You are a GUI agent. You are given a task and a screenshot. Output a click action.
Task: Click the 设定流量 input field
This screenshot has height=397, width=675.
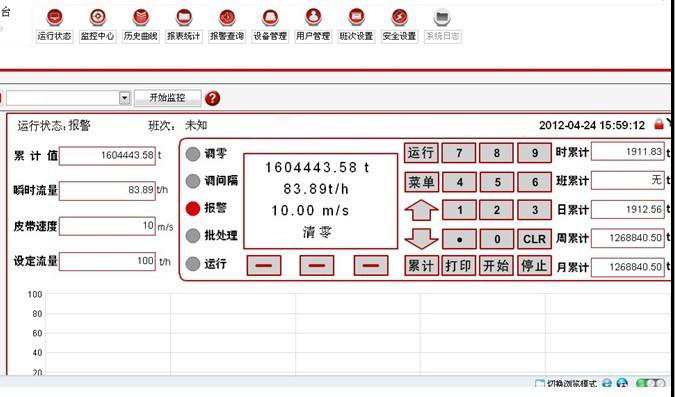point(107,261)
